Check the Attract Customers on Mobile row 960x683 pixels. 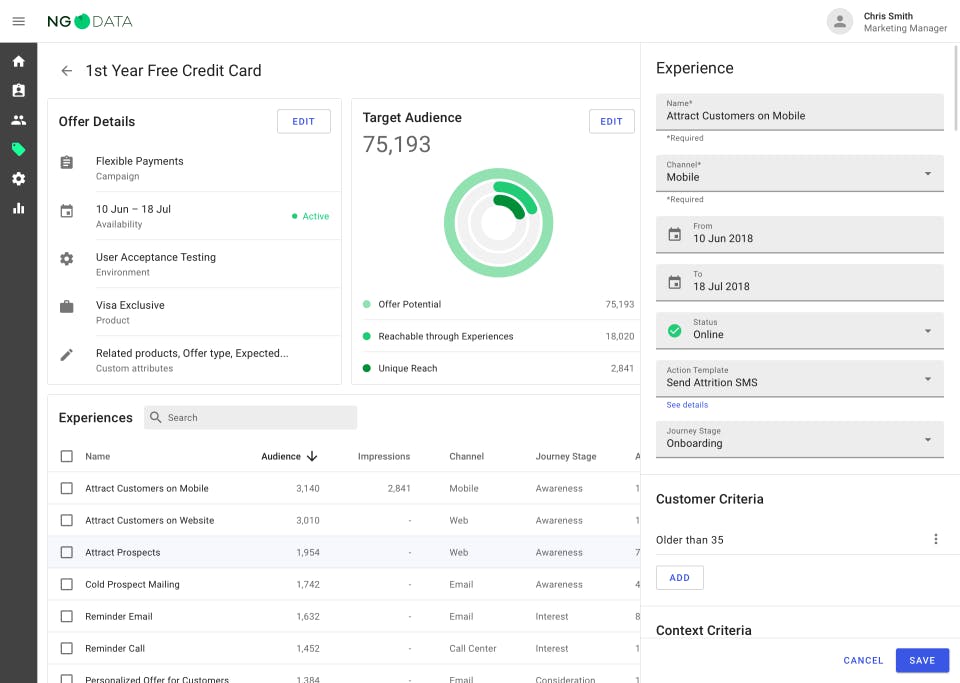(67, 489)
